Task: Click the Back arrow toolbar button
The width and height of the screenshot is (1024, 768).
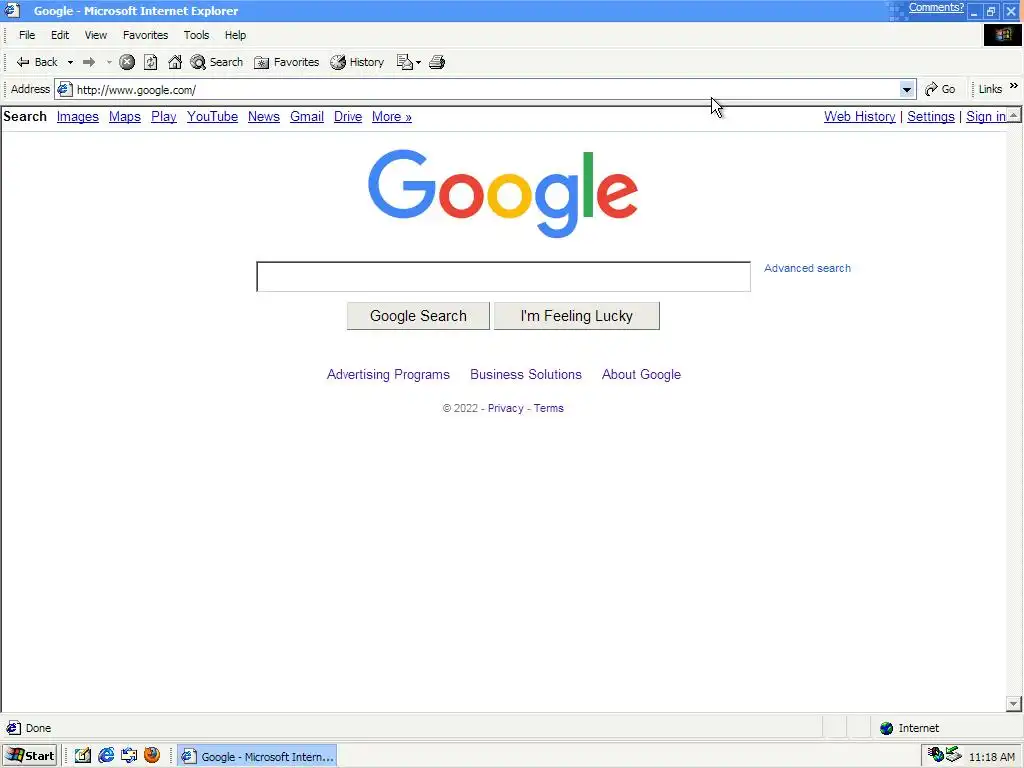Action: point(37,62)
